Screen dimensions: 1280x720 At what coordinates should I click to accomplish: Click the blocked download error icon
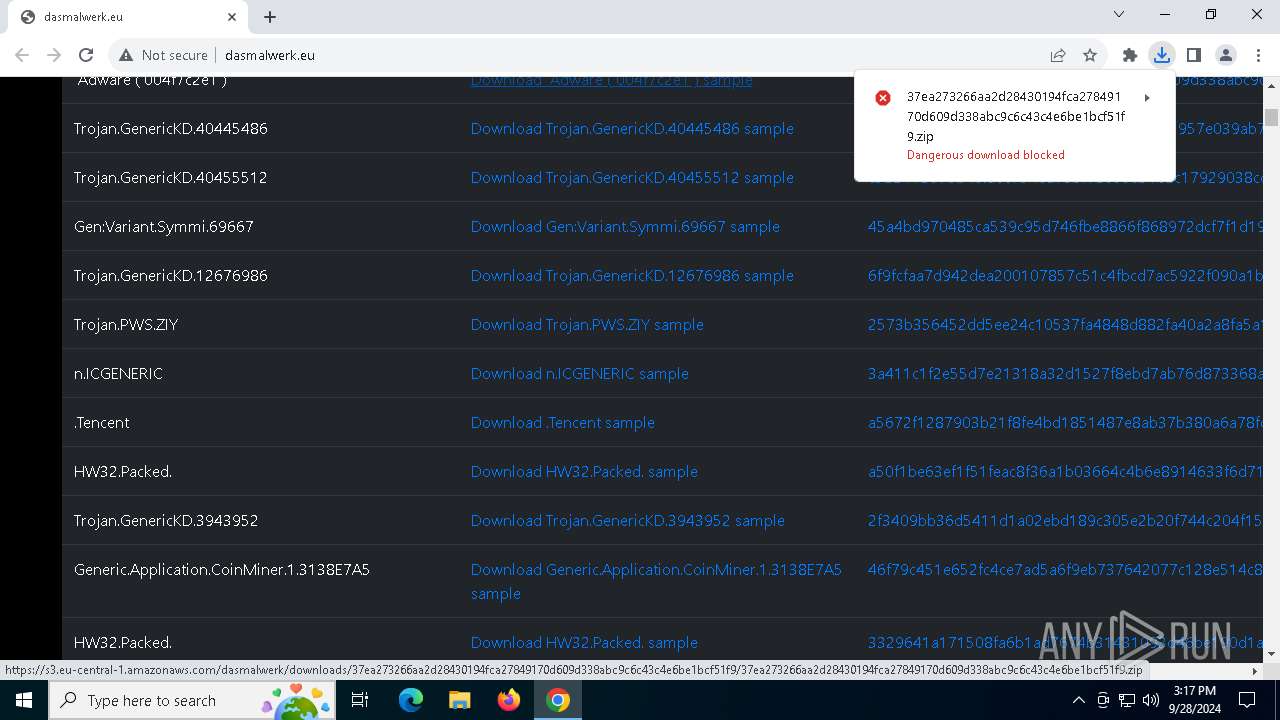click(883, 97)
